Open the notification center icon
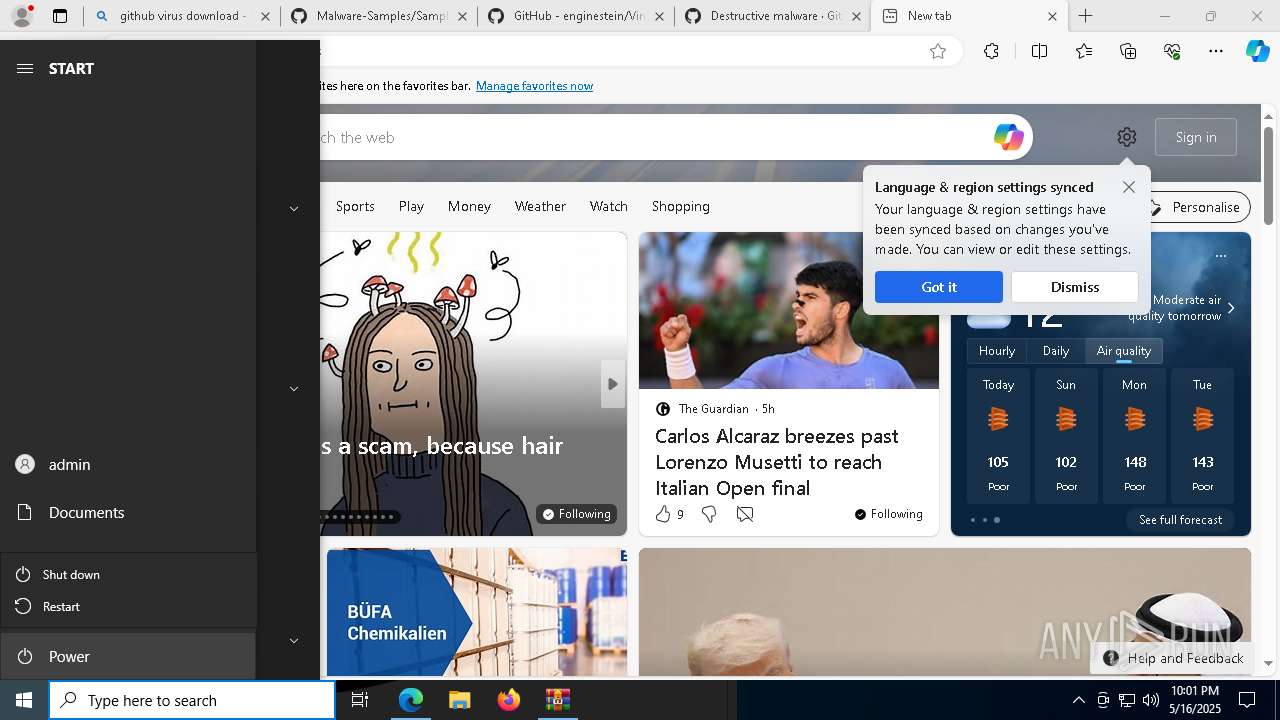The height and width of the screenshot is (720, 1280). pos(1247,700)
